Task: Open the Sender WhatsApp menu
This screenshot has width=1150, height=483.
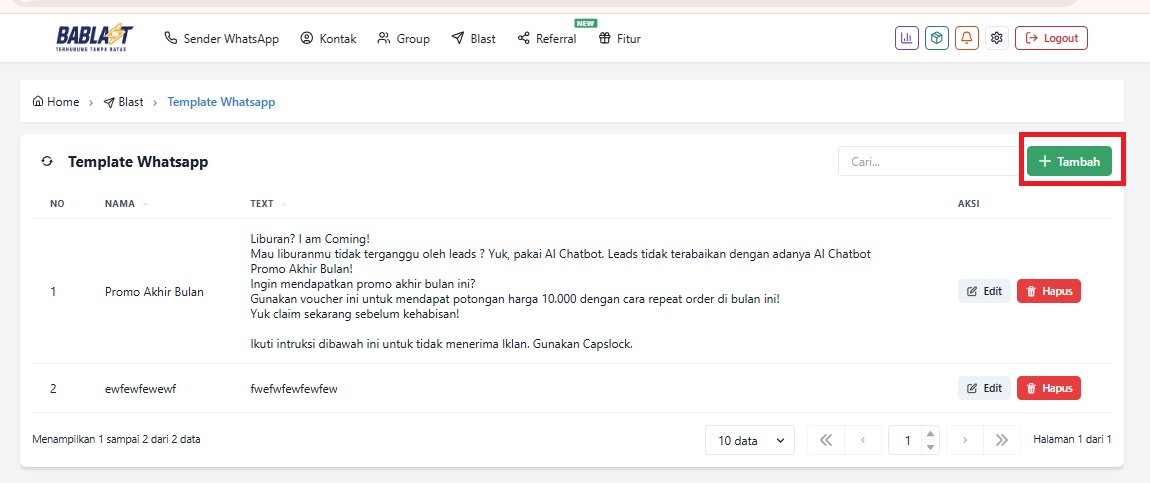Action: pos(221,38)
